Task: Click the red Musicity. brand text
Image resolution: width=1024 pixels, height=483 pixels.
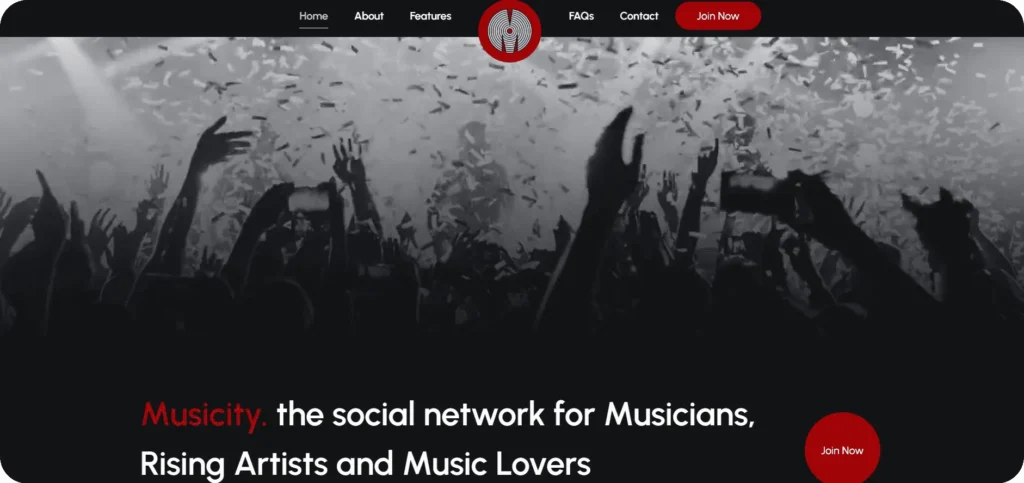Action: coord(204,414)
